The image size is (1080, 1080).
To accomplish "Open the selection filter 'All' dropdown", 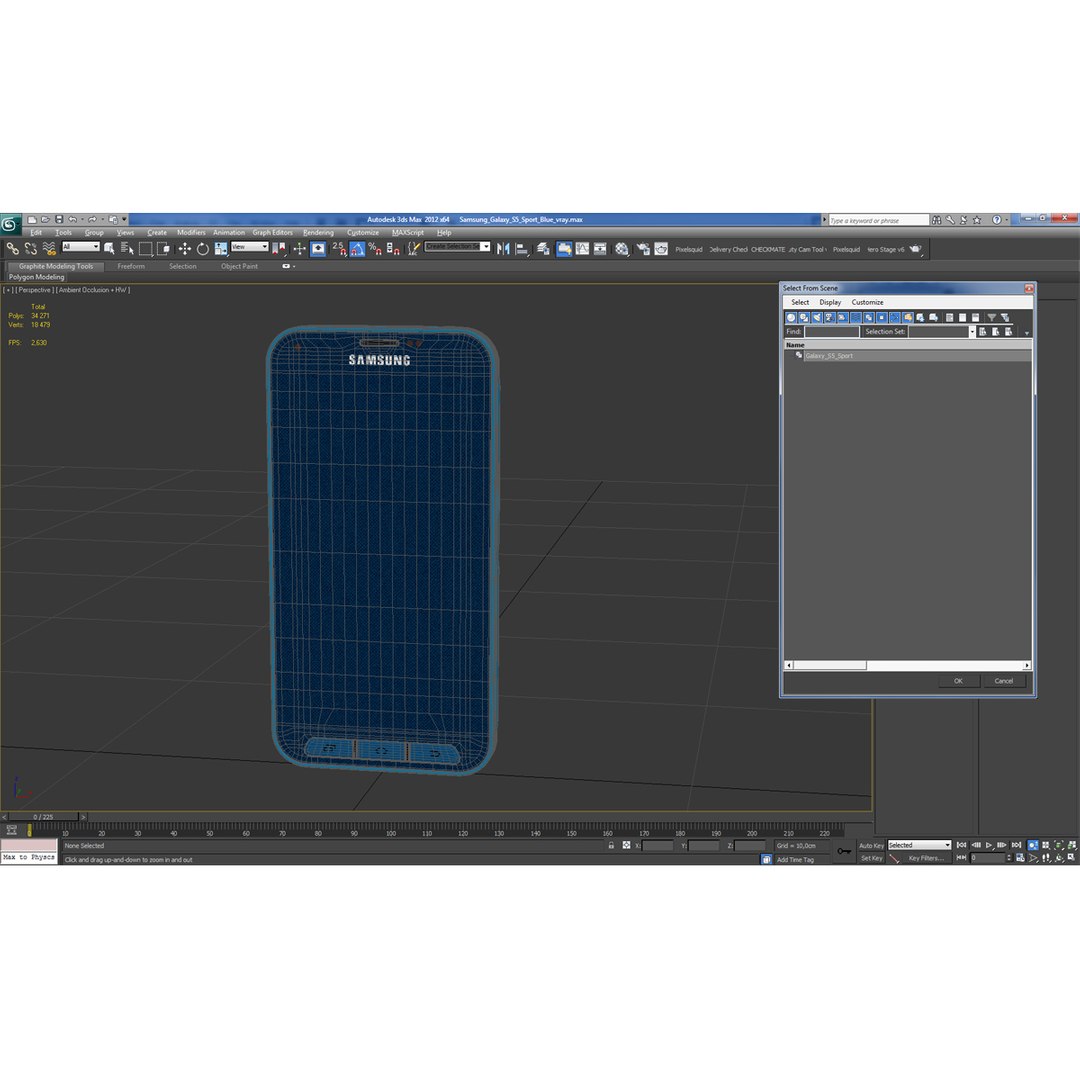I will pyautogui.click(x=81, y=247).
